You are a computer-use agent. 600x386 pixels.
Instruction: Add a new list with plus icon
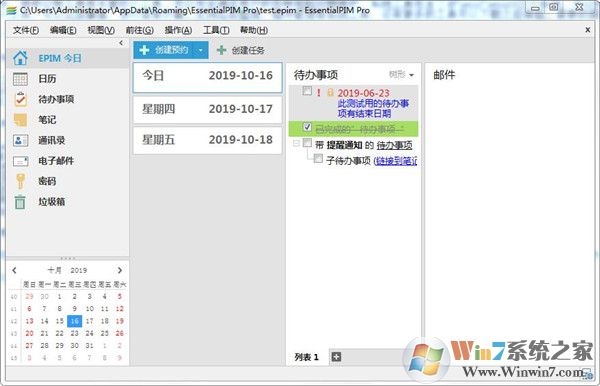tap(336, 357)
